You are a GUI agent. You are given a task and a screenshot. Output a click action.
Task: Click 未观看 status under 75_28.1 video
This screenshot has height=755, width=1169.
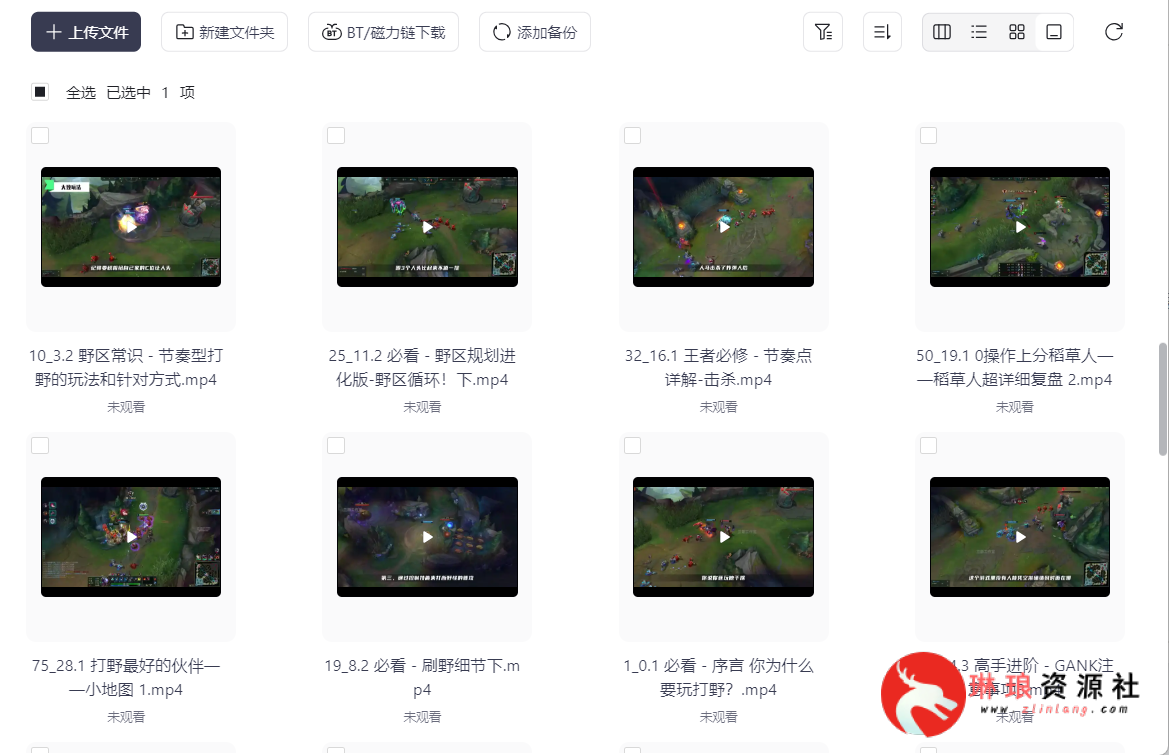click(x=126, y=717)
